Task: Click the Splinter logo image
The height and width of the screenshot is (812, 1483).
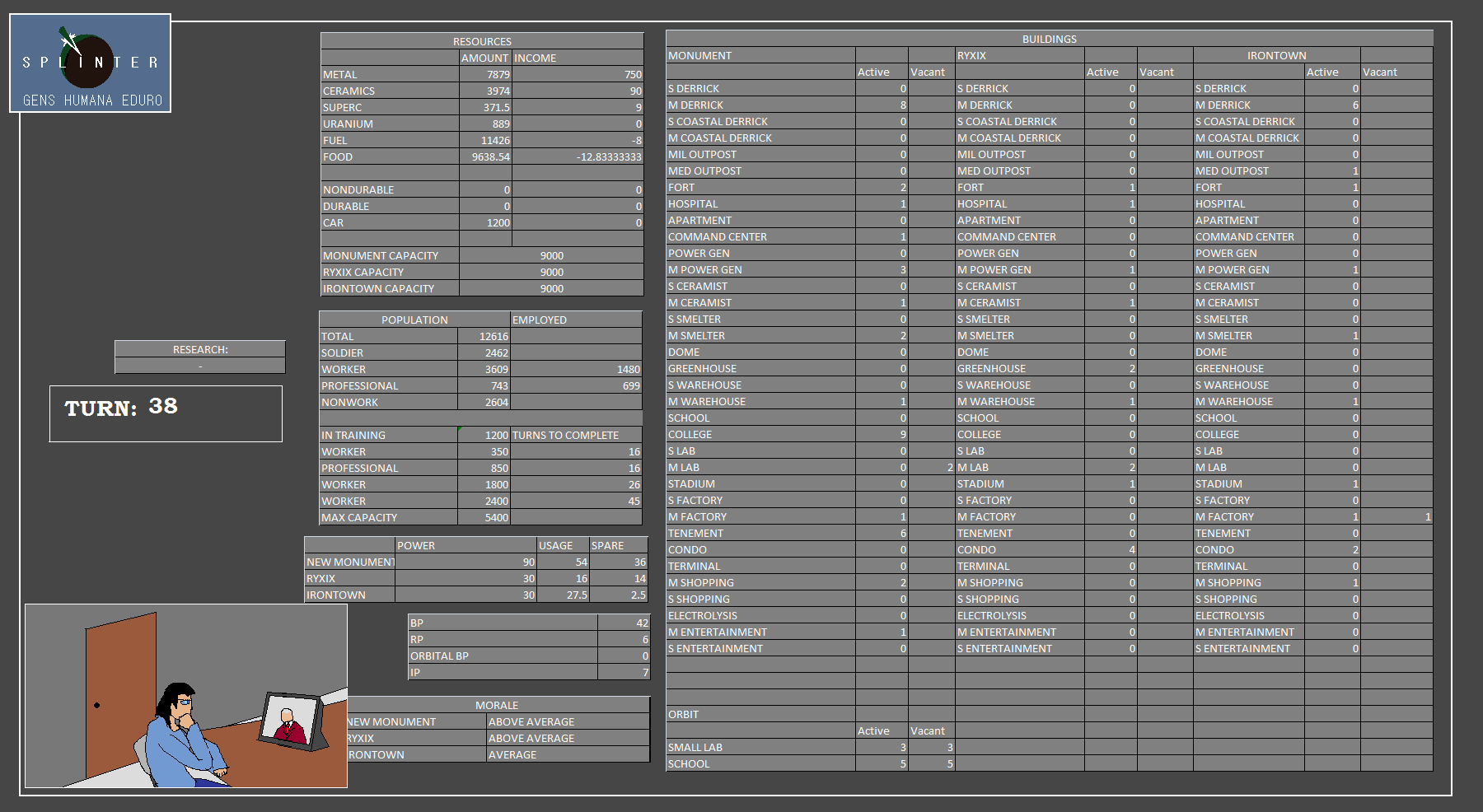Action: point(90,63)
